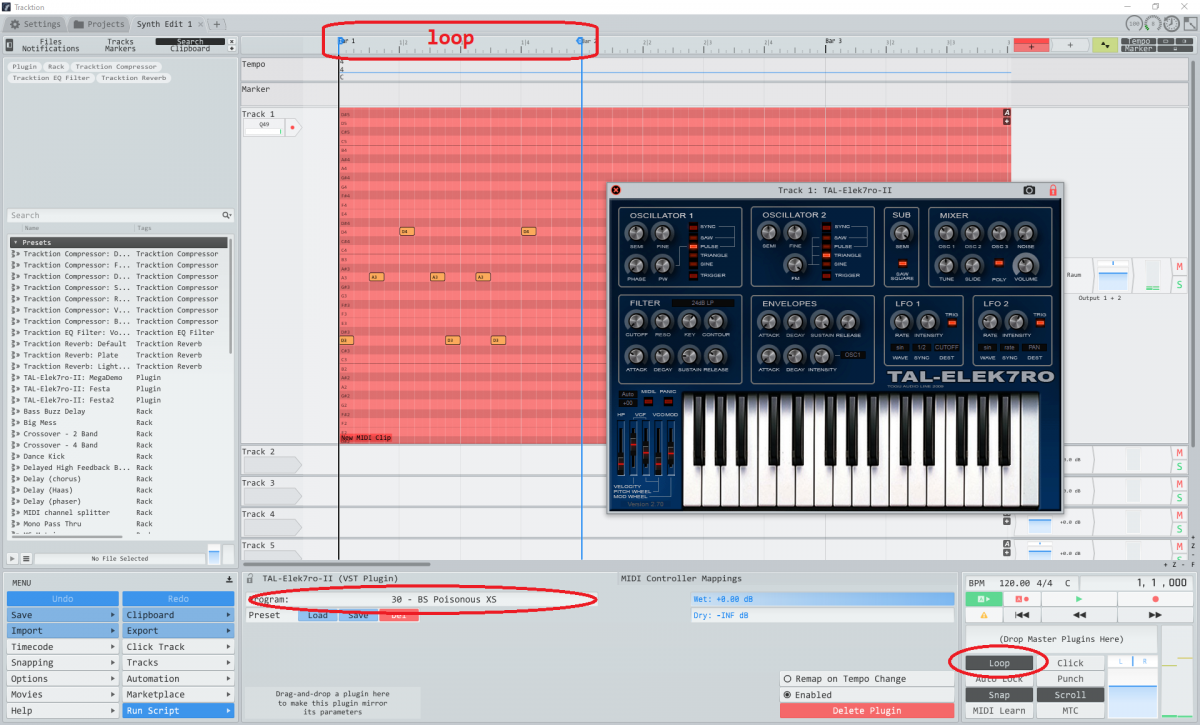
Task: Click the Redo button
Action: click(178, 599)
